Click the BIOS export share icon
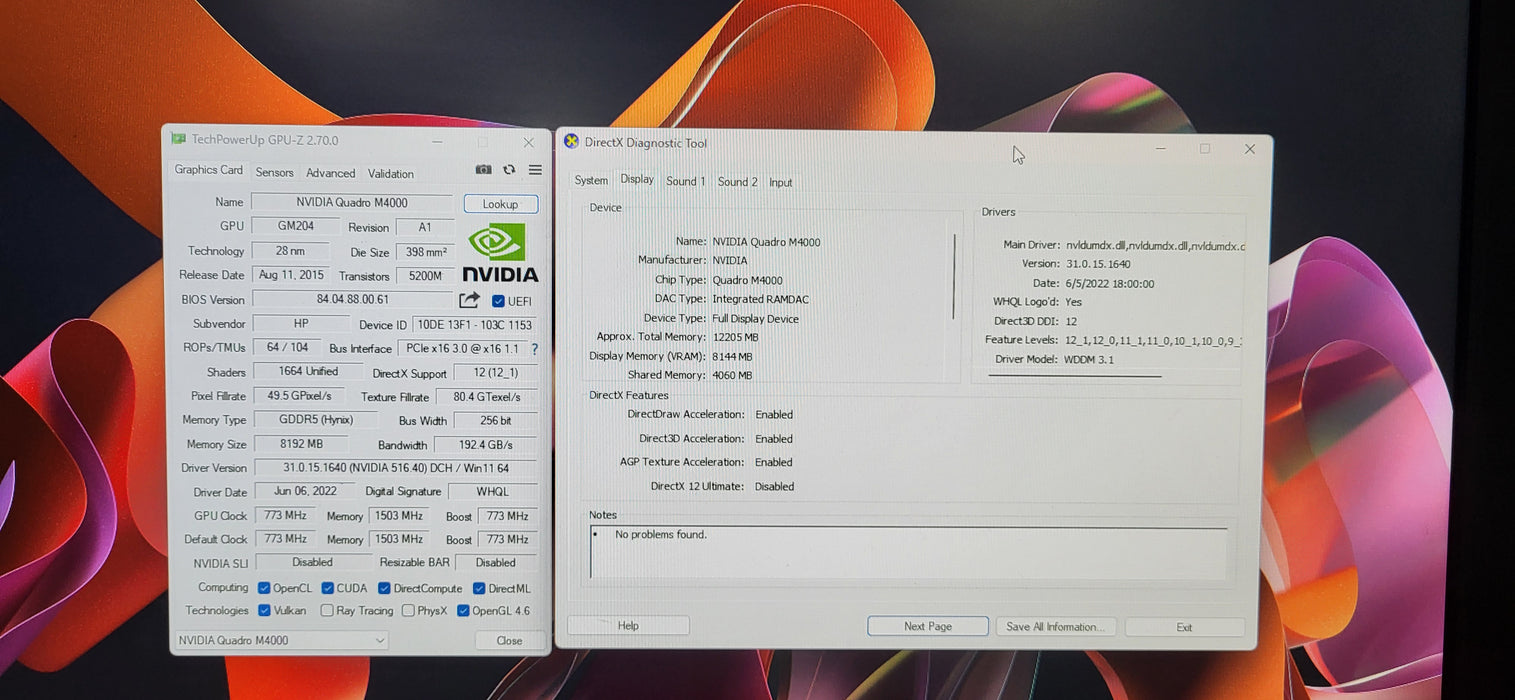This screenshot has height=700, width=1515. coord(469,300)
